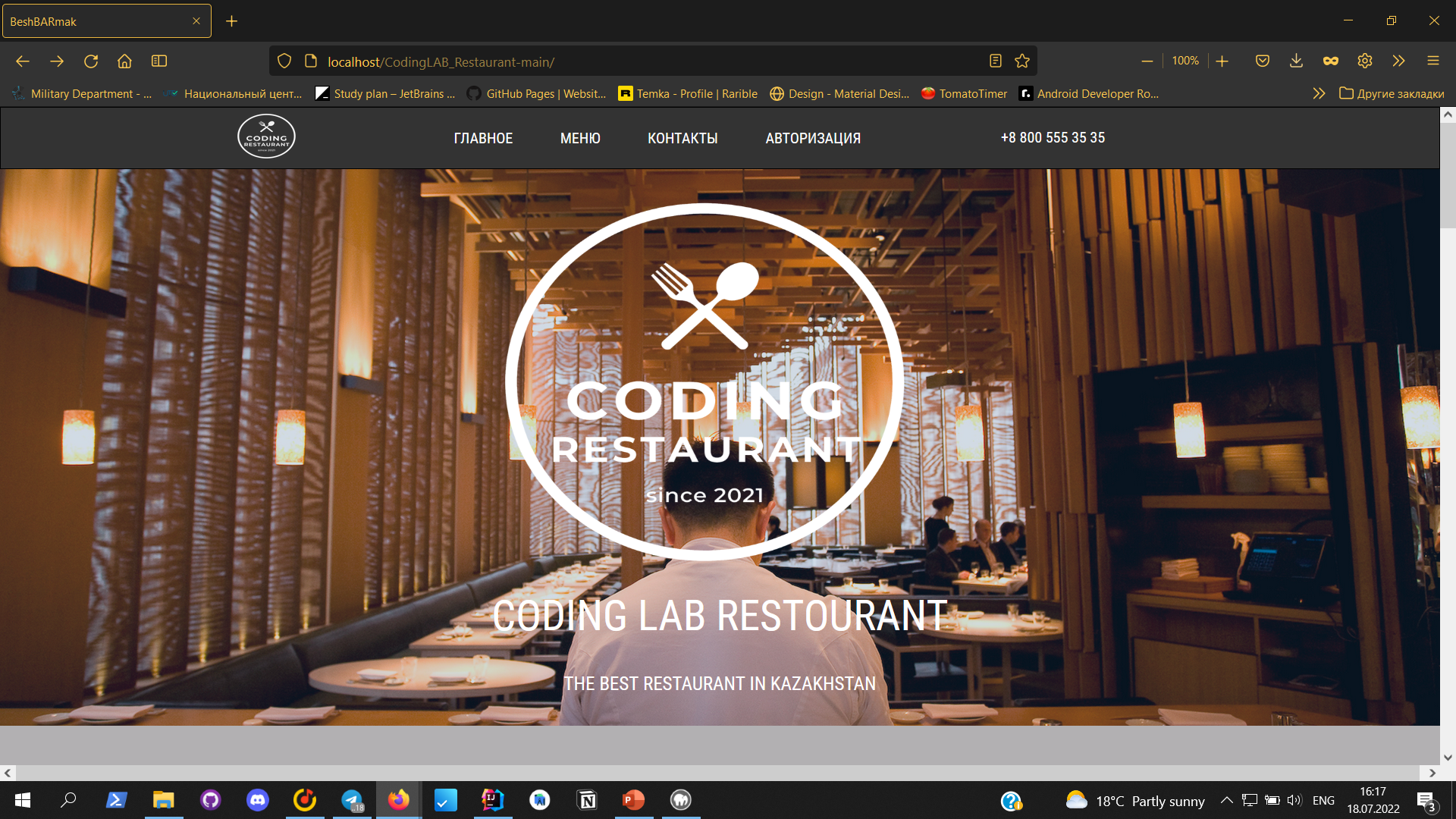Click the Coding Restaurant navbar logo

266,136
